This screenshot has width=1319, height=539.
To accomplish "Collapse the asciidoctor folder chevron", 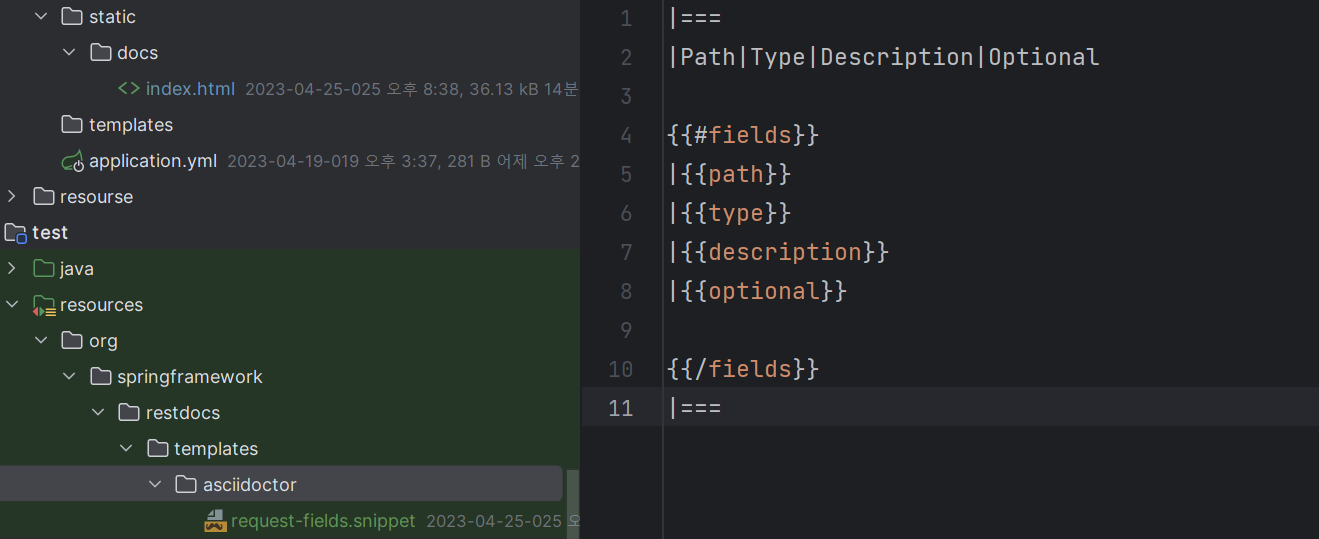I will click(155, 484).
